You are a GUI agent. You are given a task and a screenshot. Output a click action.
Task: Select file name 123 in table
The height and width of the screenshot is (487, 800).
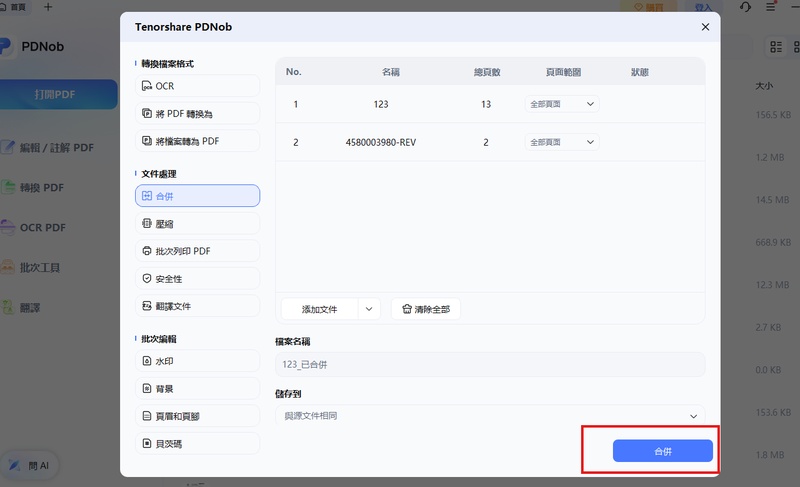click(381, 104)
